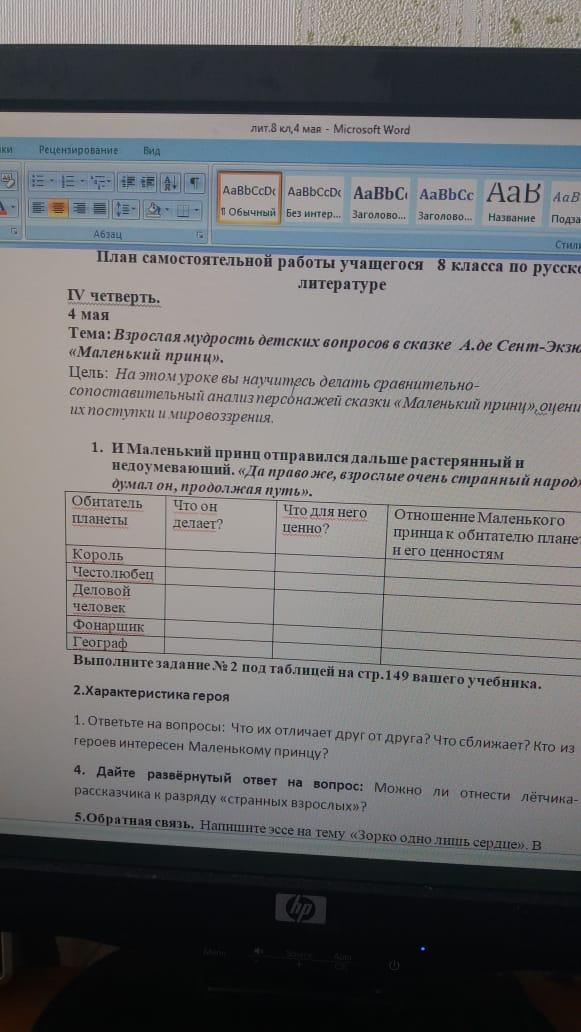This screenshot has height=1032, width=581.
Task: Decrease paragraph indent
Action: (x=128, y=182)
